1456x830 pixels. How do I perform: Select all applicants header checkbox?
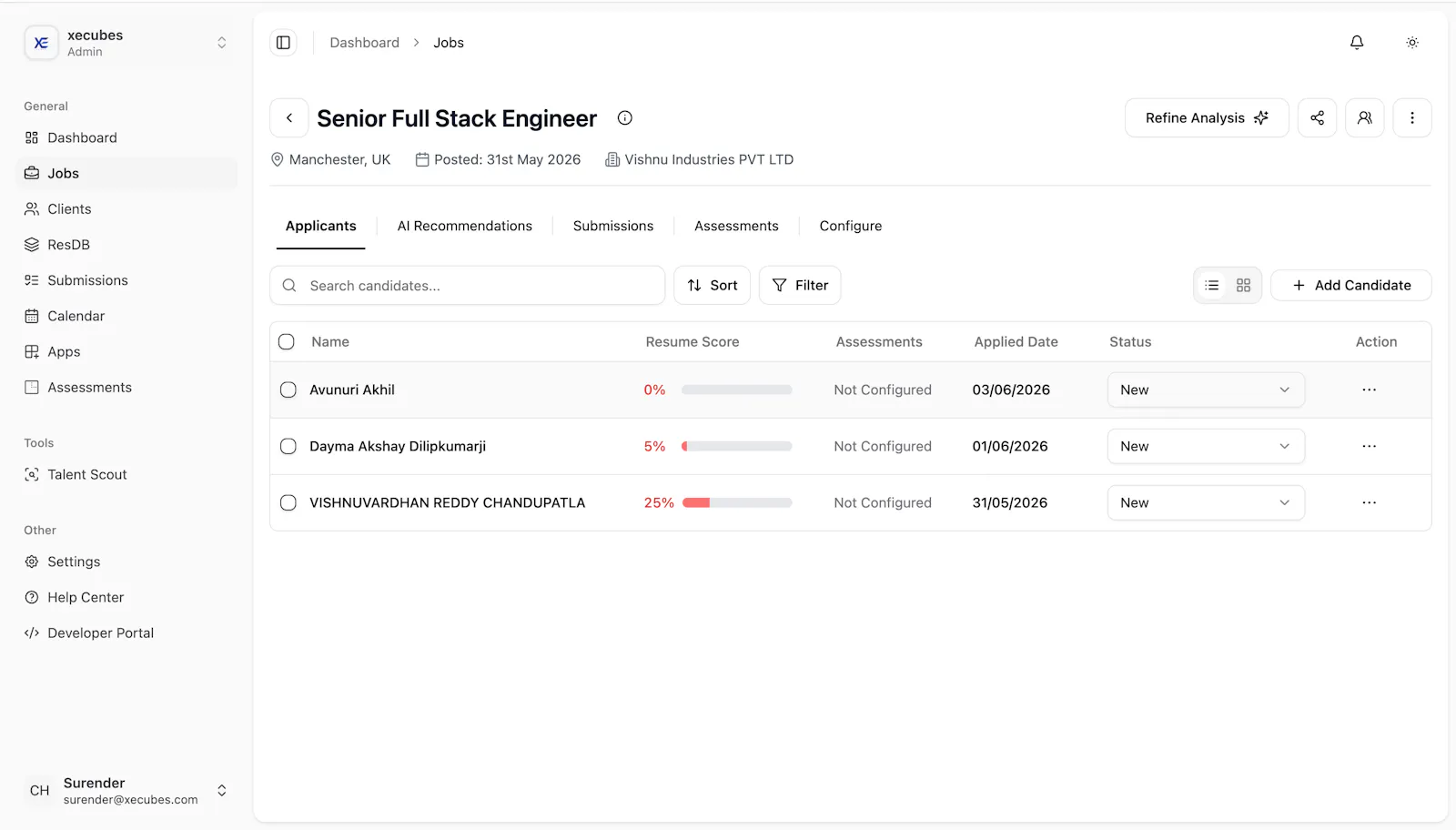287,342
